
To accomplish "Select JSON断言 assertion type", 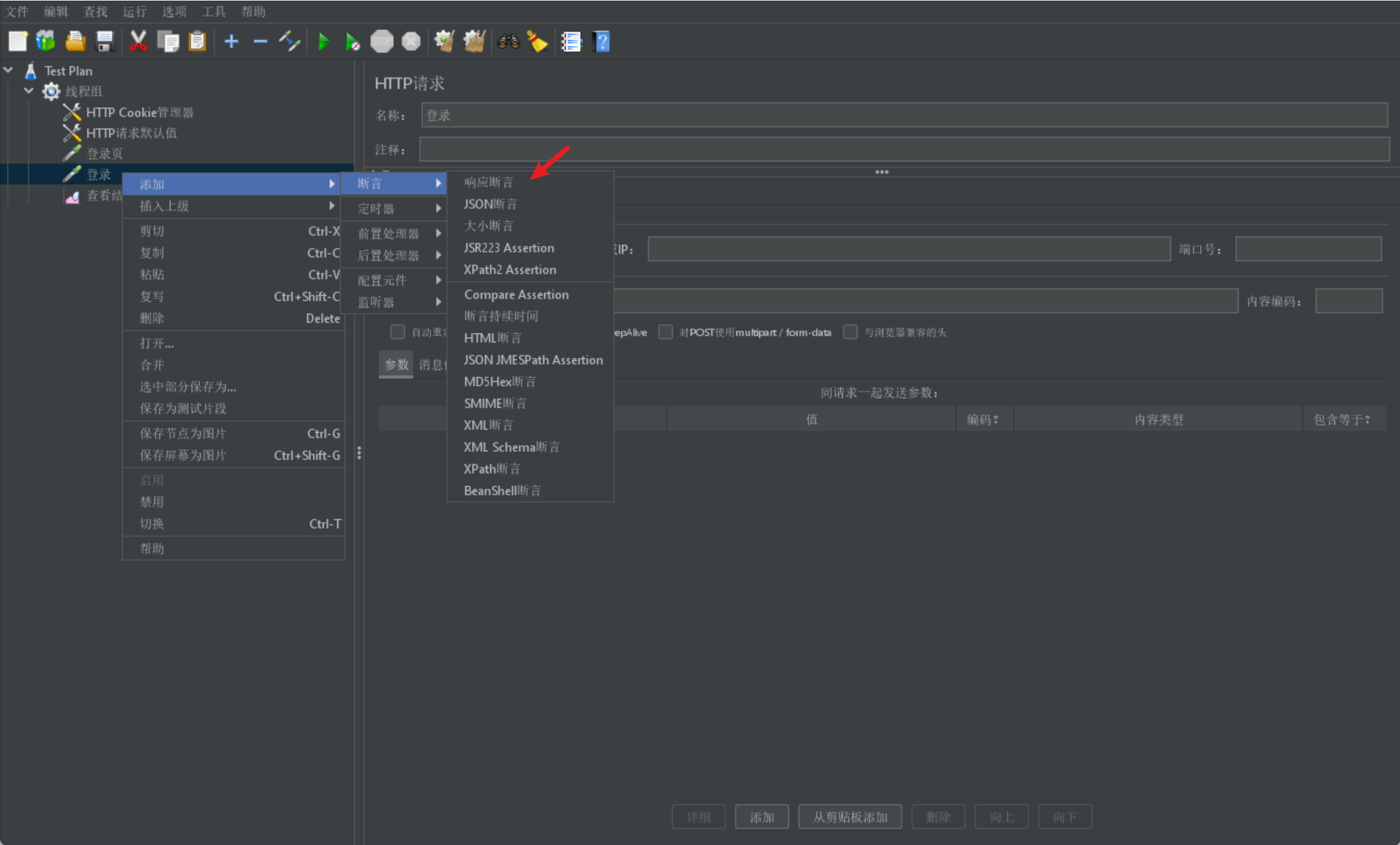I will pos(490,203).
